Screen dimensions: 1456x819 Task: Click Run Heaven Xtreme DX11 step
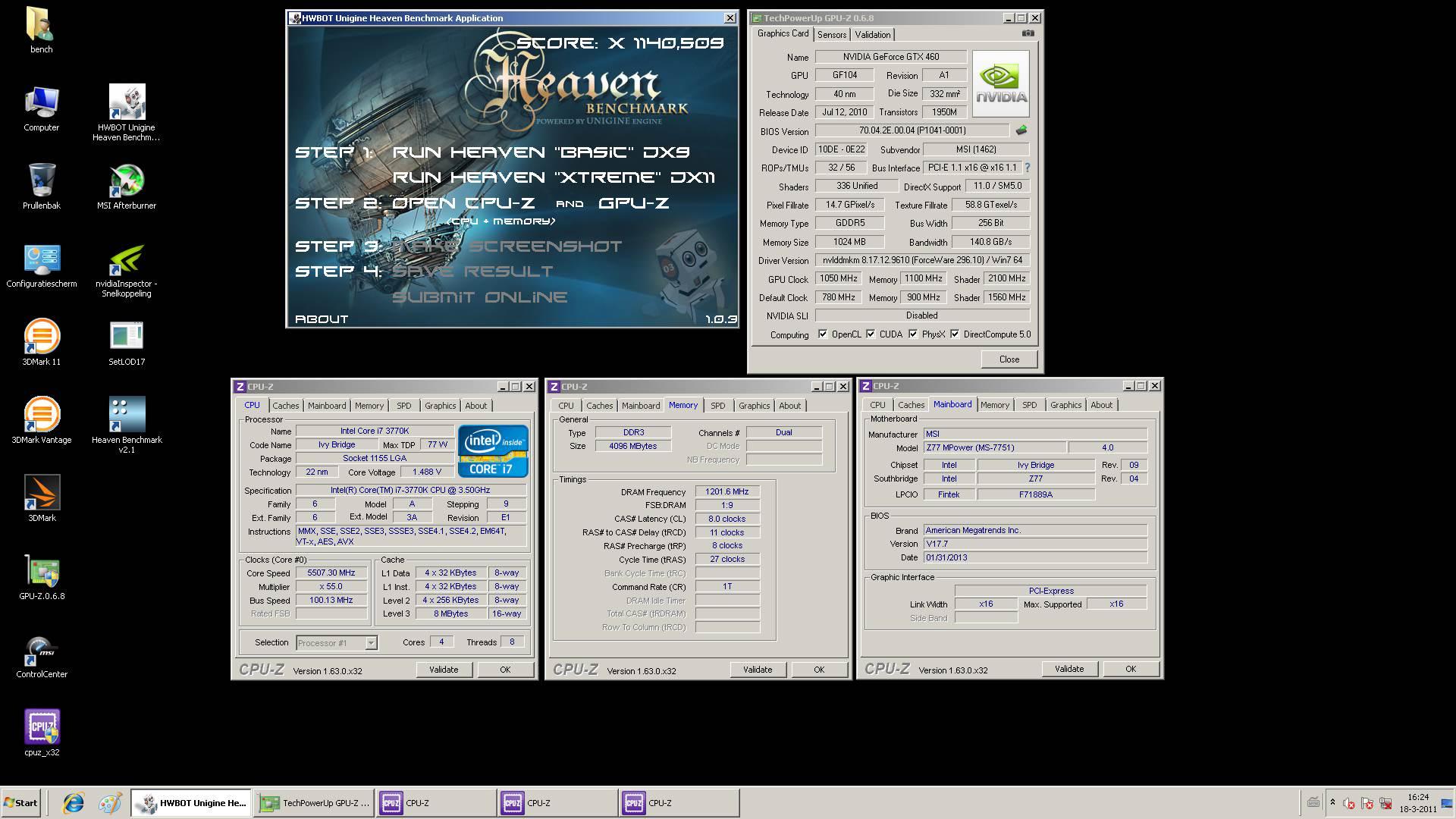coord(554,177)
